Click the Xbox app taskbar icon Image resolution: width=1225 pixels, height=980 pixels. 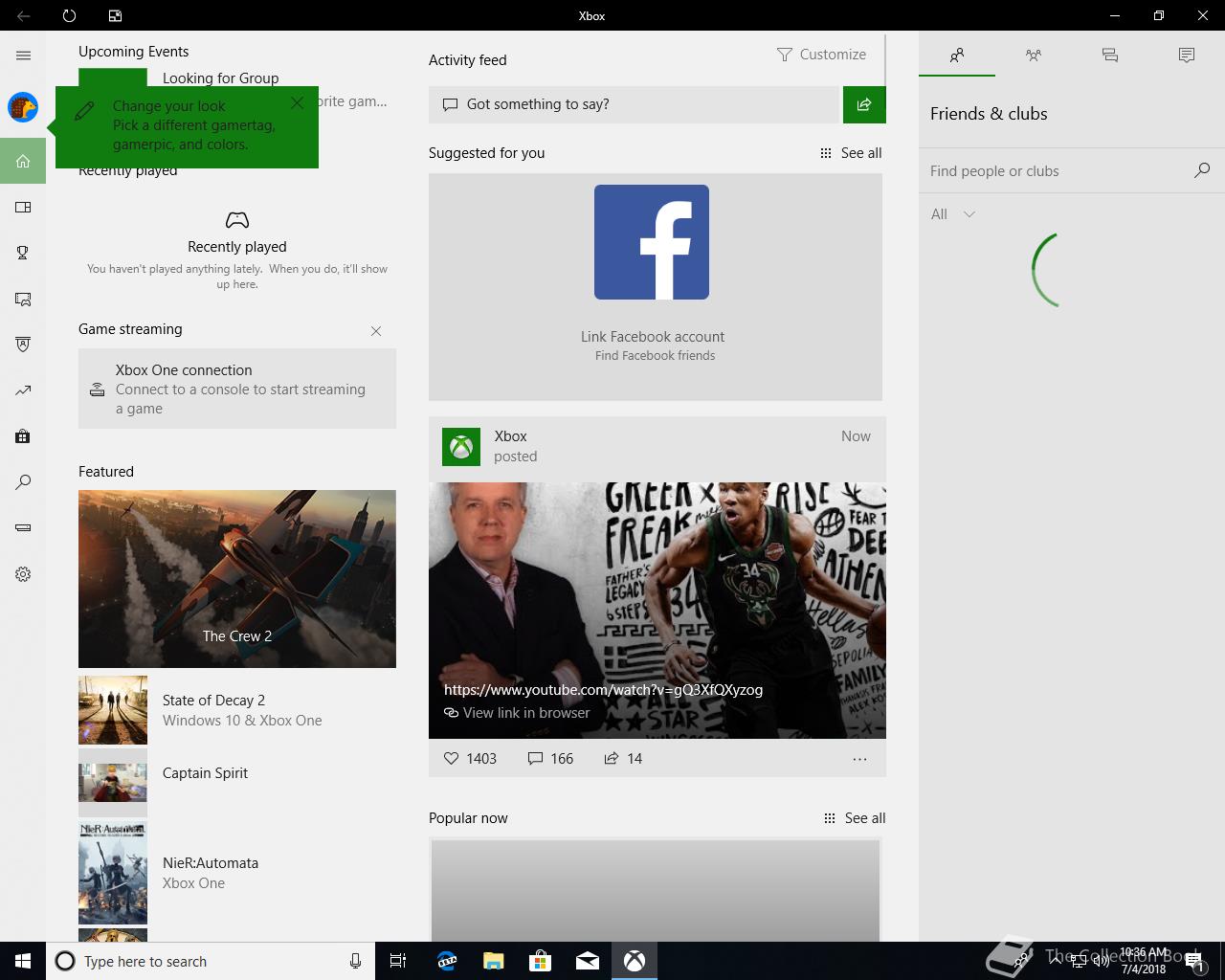click(x=635, y=961)
